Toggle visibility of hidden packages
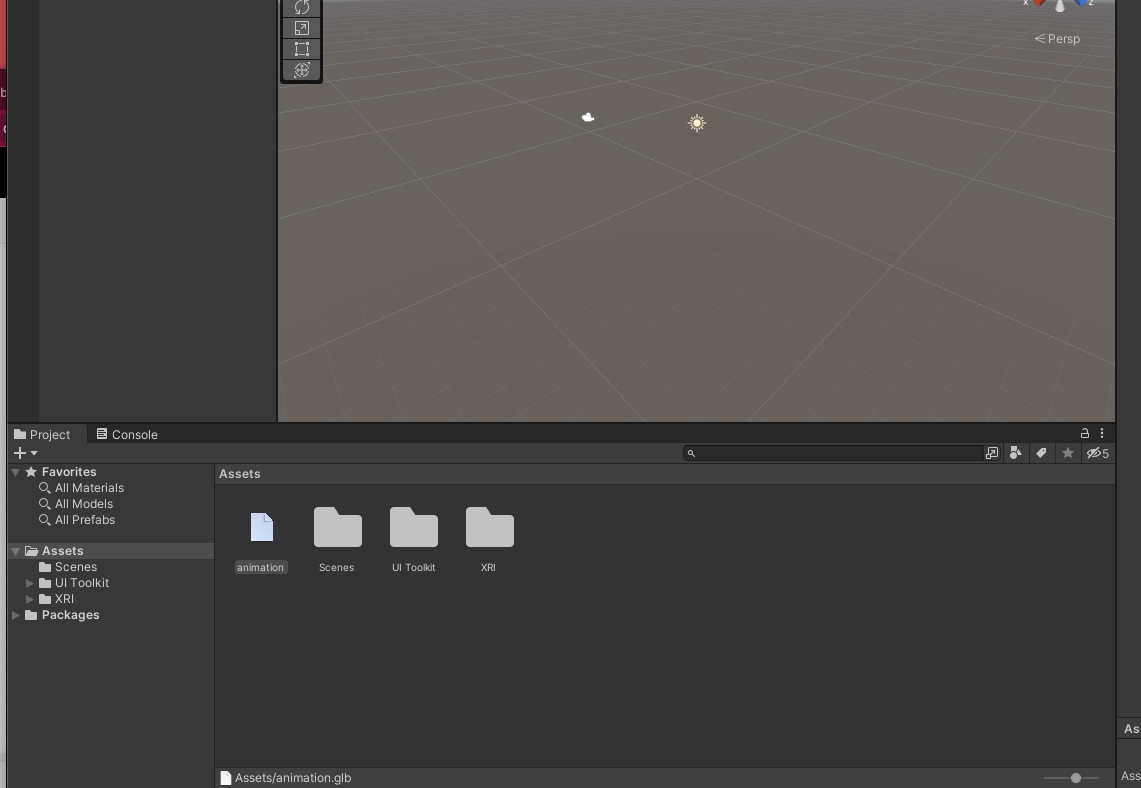The height and width of the screenshot is (788, 1141). pos(1097,453)
